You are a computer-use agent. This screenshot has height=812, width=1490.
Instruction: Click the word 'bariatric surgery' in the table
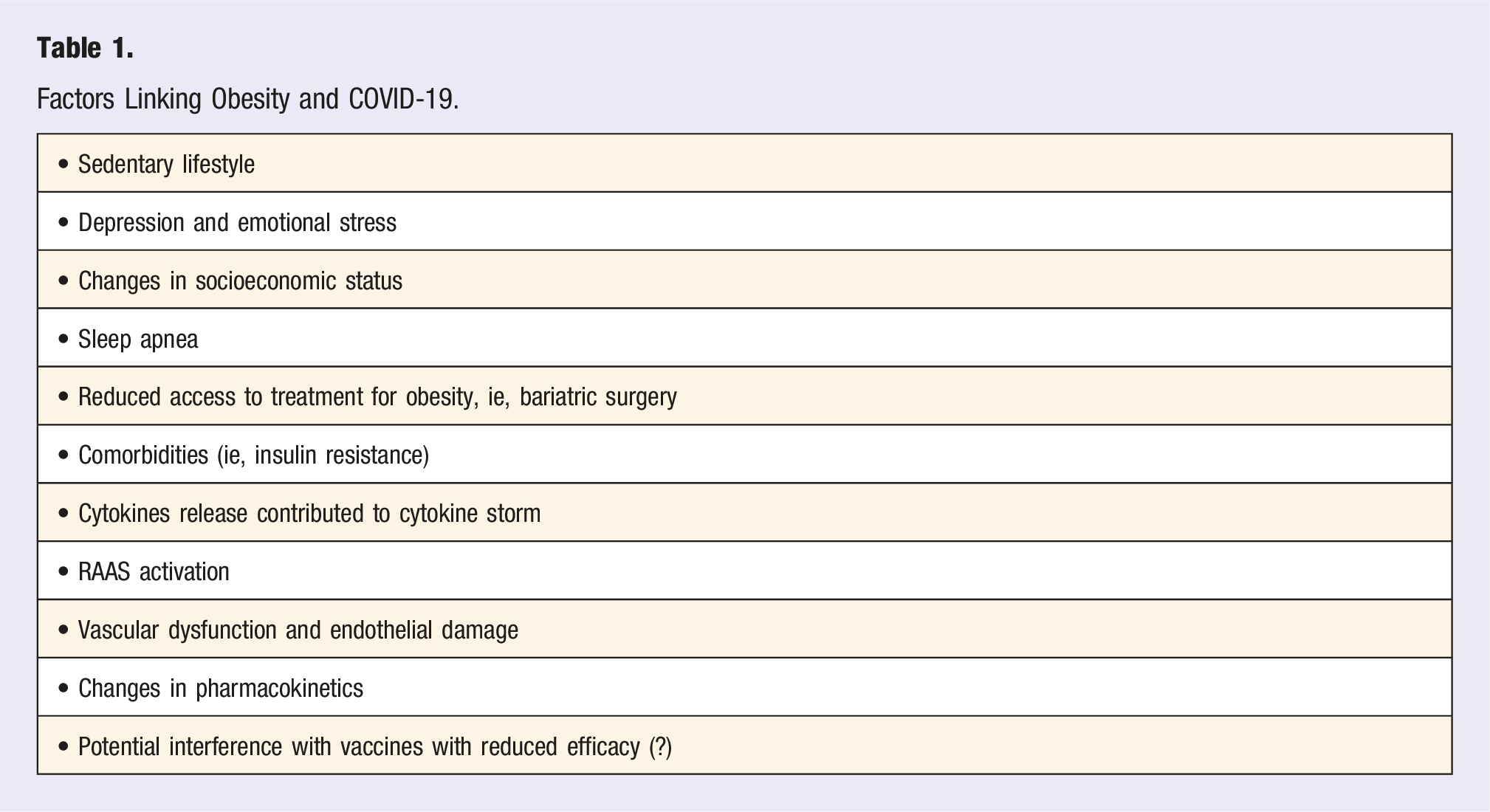pos(598,397)
